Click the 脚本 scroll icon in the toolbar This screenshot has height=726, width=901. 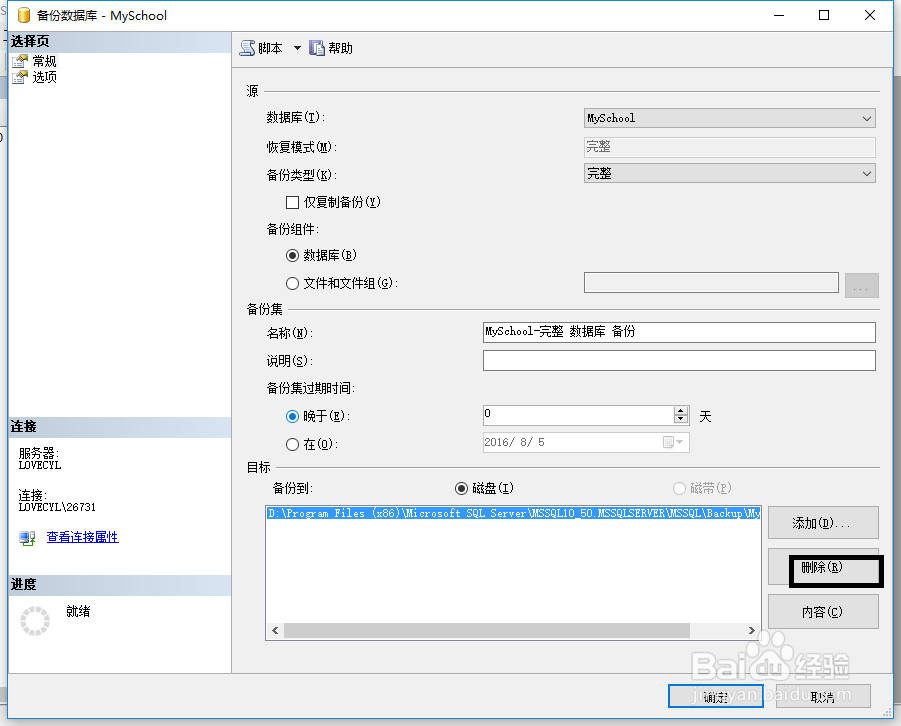pyautogui.click(x=247, y=47)
